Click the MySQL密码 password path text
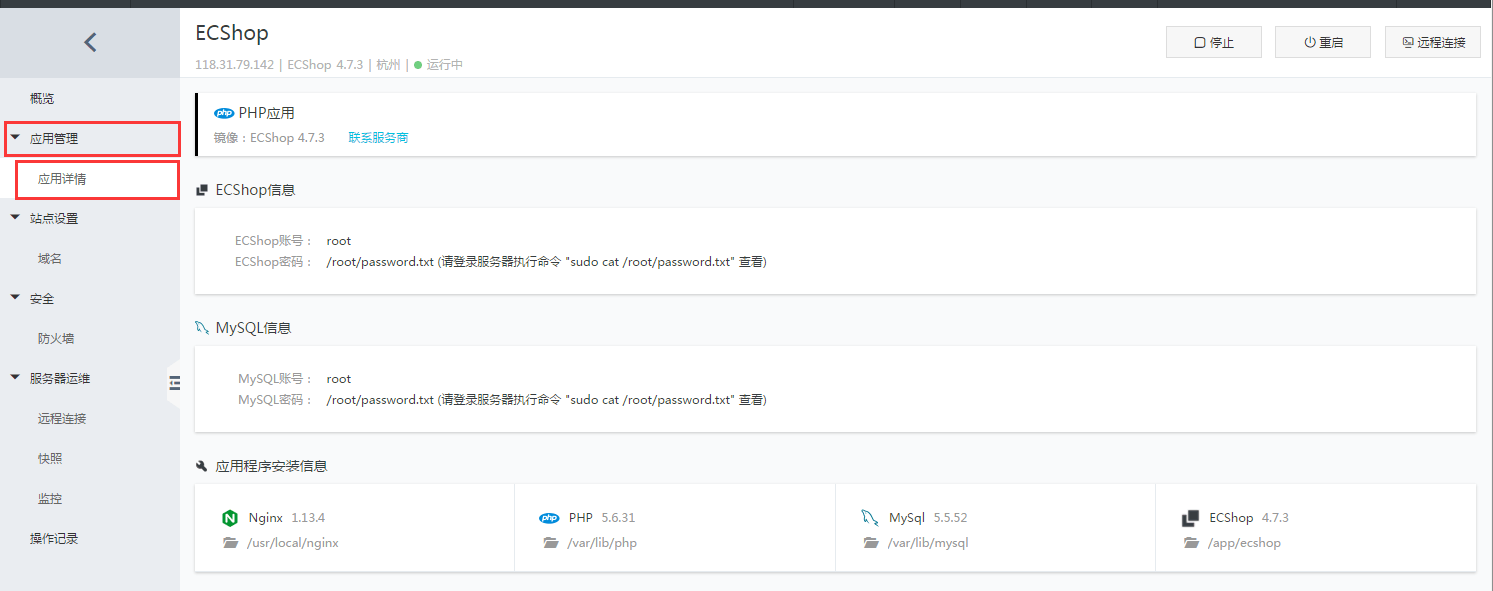Screen dimensions: 1493x591 (x=546, y=400)
